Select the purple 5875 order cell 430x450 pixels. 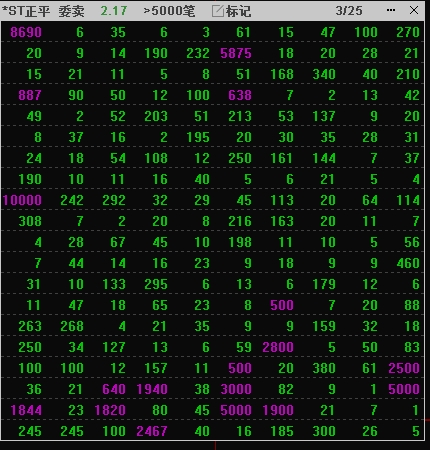pyautogui.click(x=236, y=53)
